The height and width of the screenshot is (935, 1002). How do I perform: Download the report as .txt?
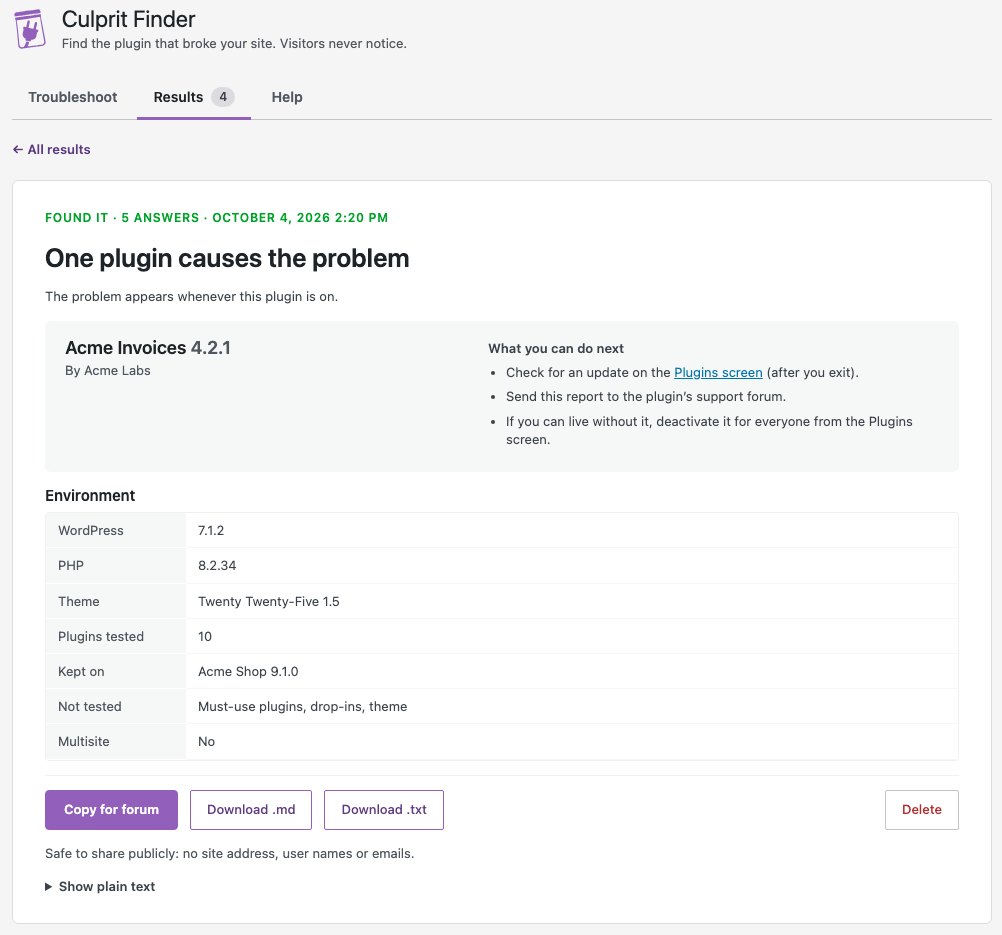point(383,810)
